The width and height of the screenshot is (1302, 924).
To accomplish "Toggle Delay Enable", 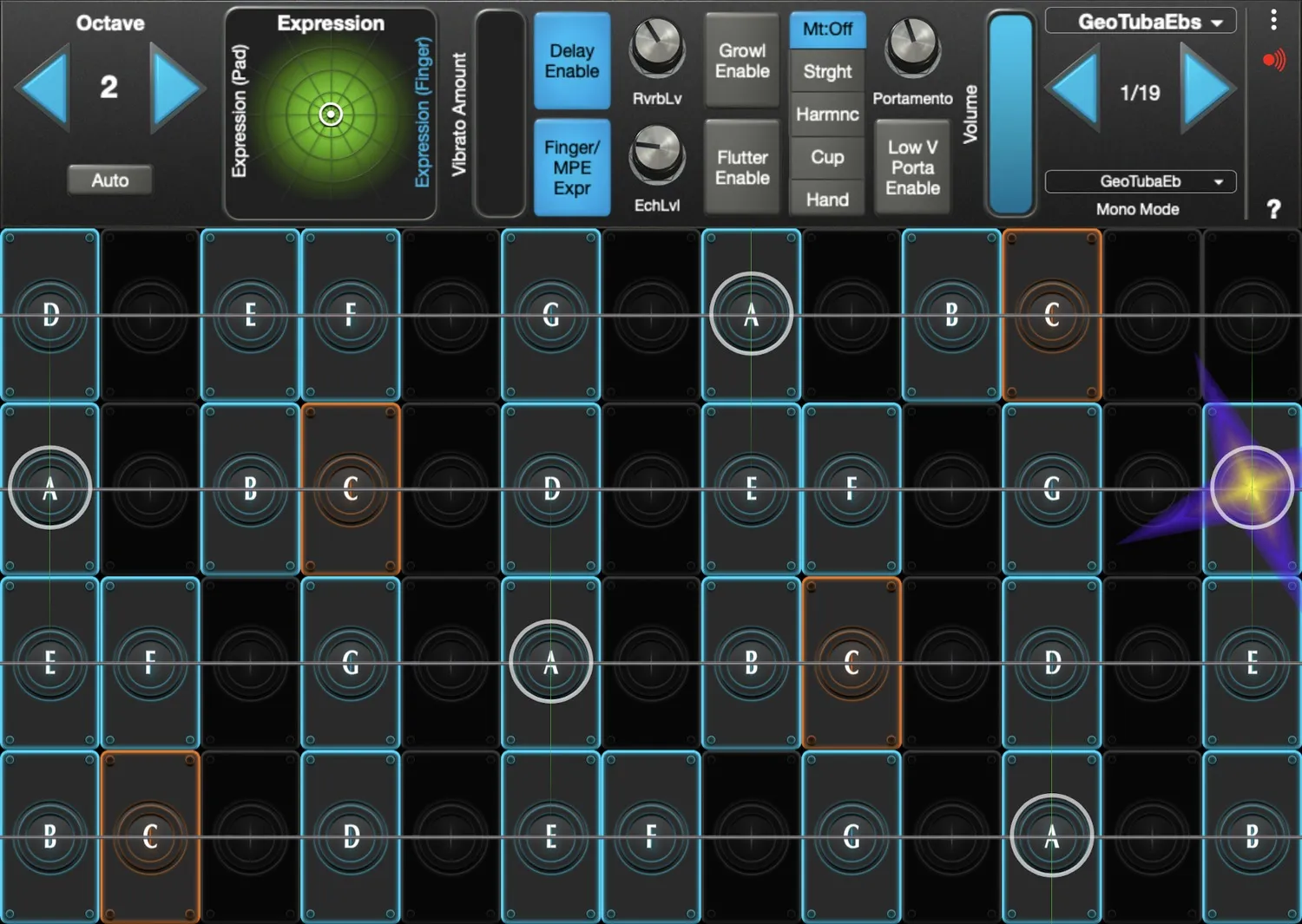I will (x=572, y=61).
